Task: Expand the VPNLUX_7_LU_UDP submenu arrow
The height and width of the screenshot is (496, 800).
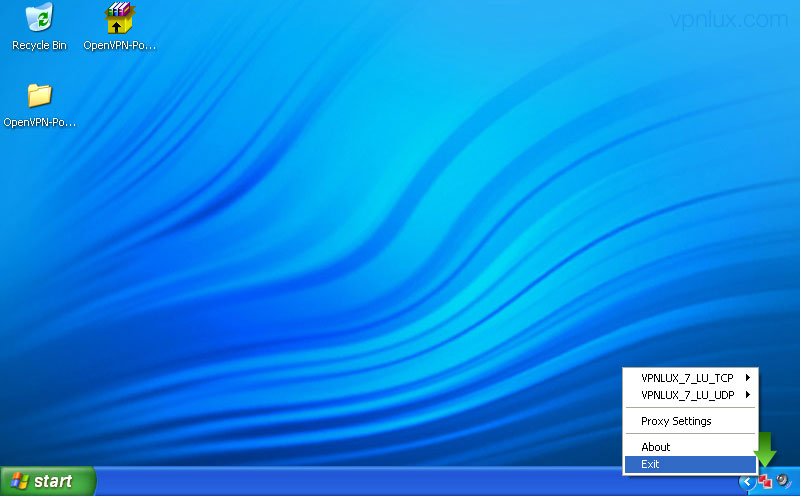Action: coord(747,394)
